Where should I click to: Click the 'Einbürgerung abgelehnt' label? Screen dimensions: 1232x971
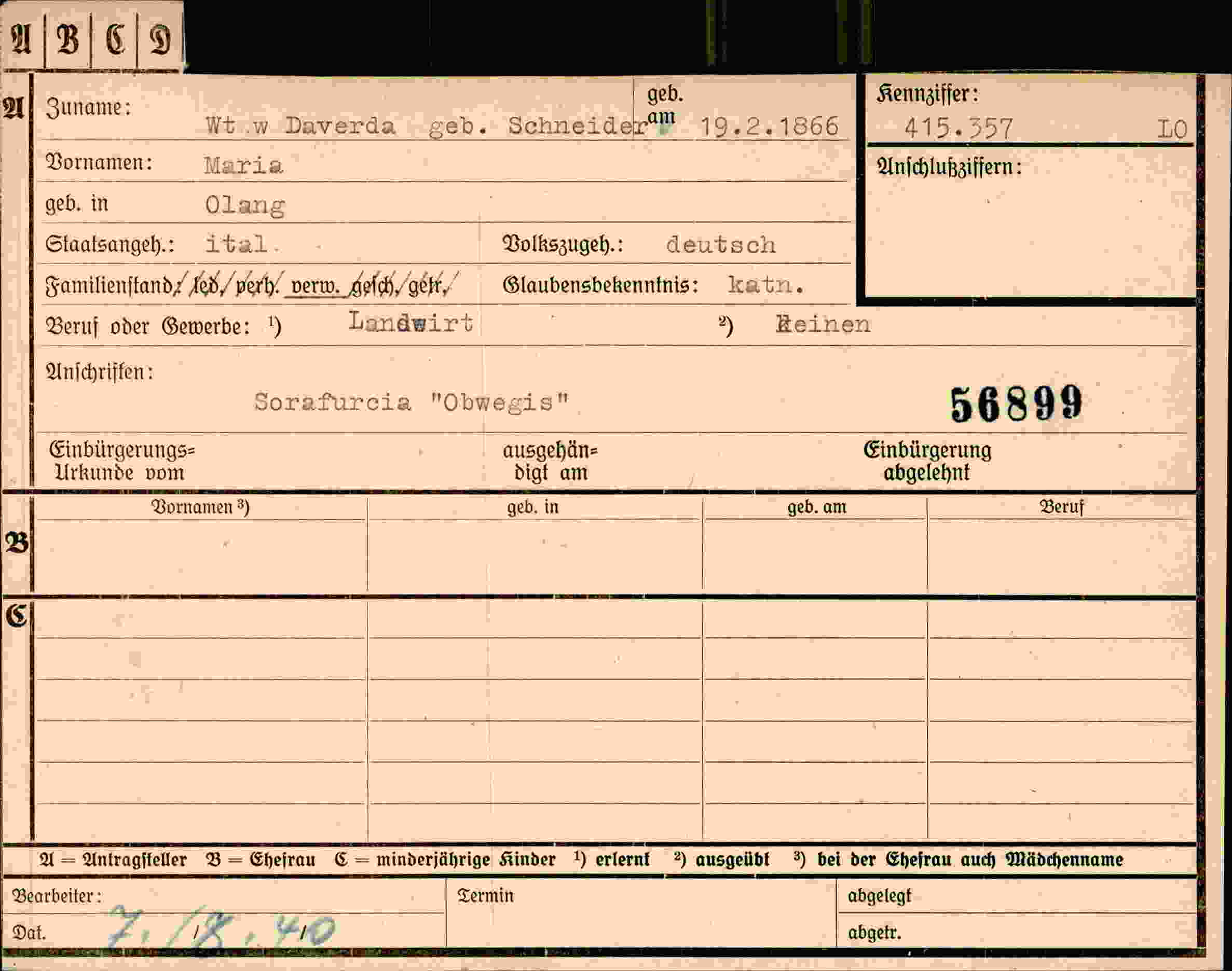coord(927,461)
